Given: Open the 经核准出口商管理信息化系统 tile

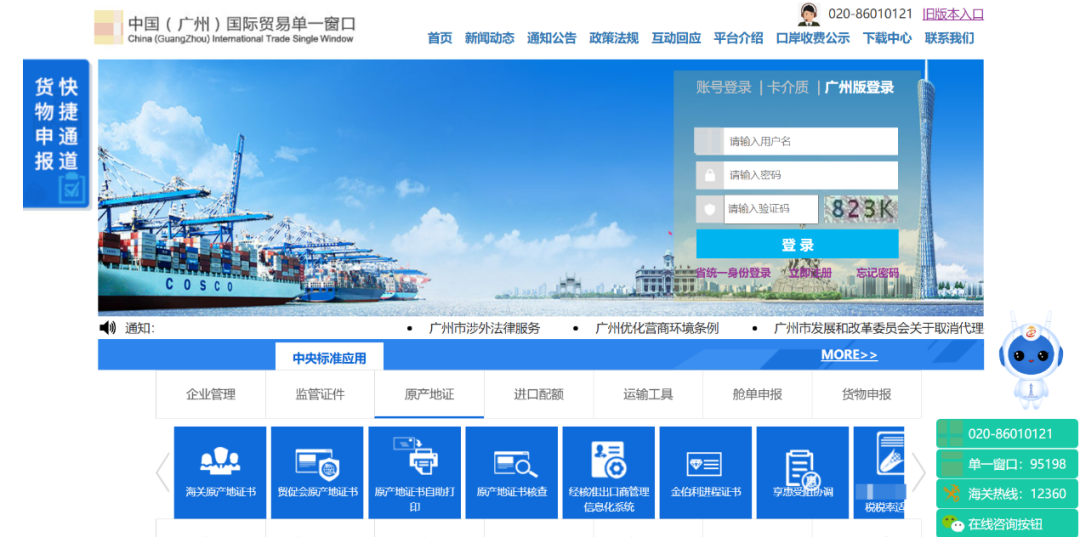Looking at the screenshot, I should point(608,472).
